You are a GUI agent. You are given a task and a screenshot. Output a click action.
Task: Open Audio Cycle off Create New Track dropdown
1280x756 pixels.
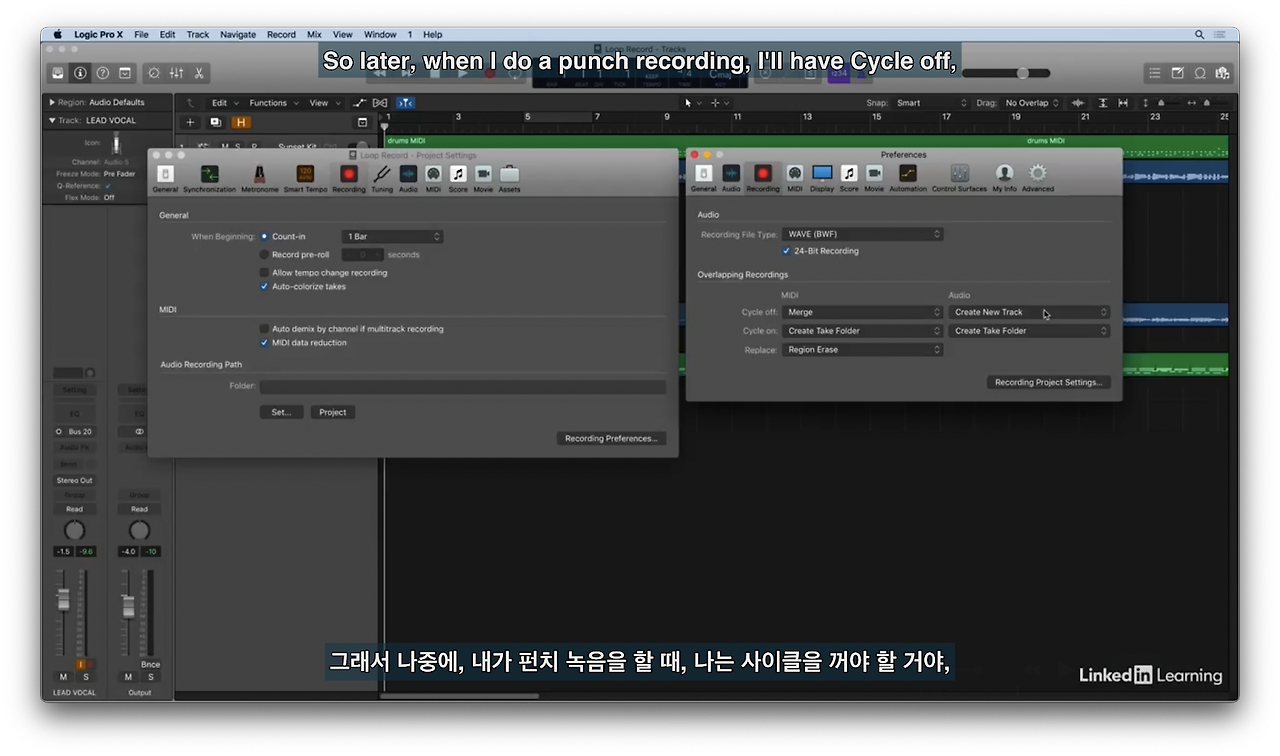point(1029,312)
